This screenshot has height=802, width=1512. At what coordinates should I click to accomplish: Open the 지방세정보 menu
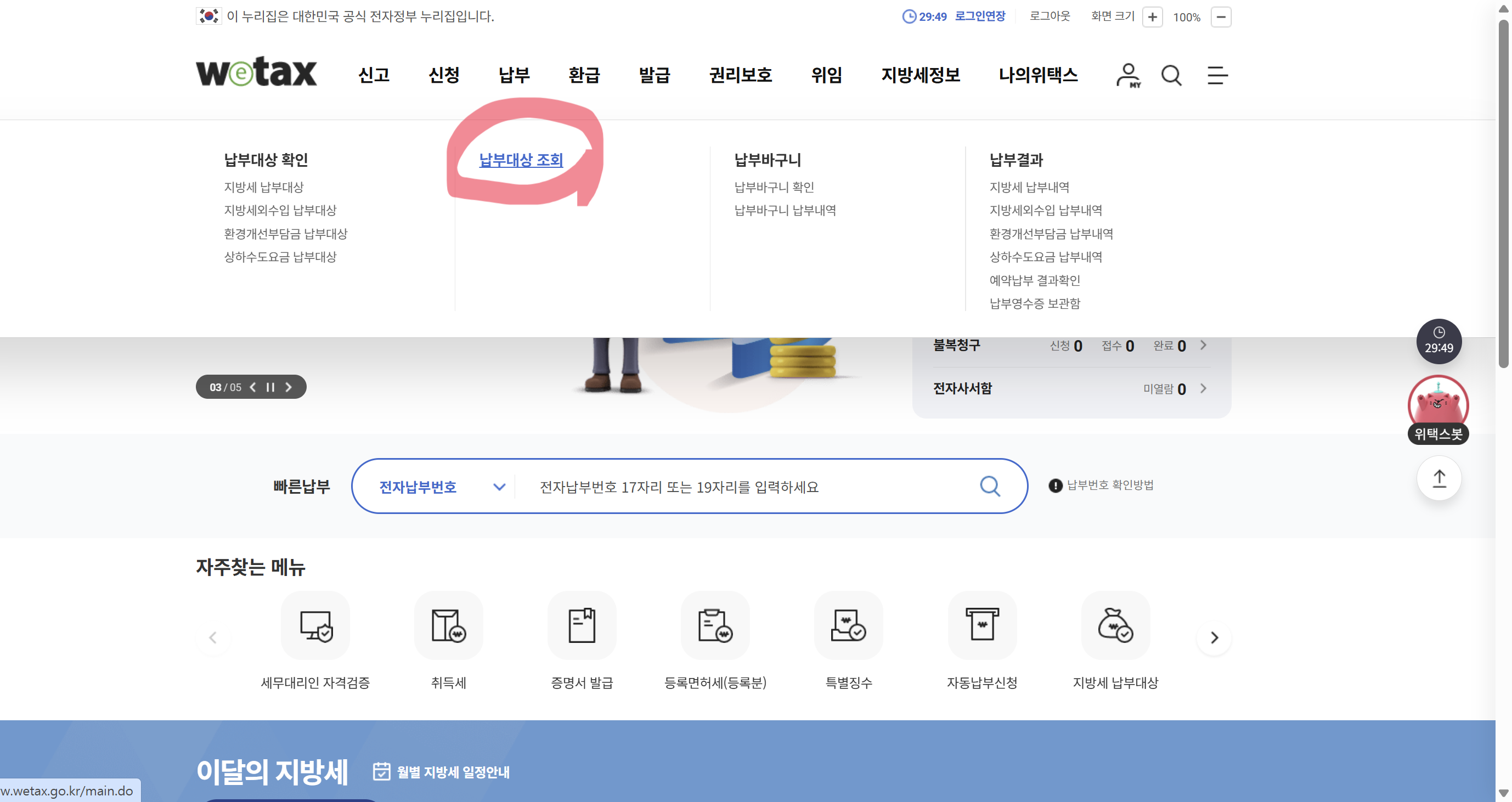click(x=919, y=75)
